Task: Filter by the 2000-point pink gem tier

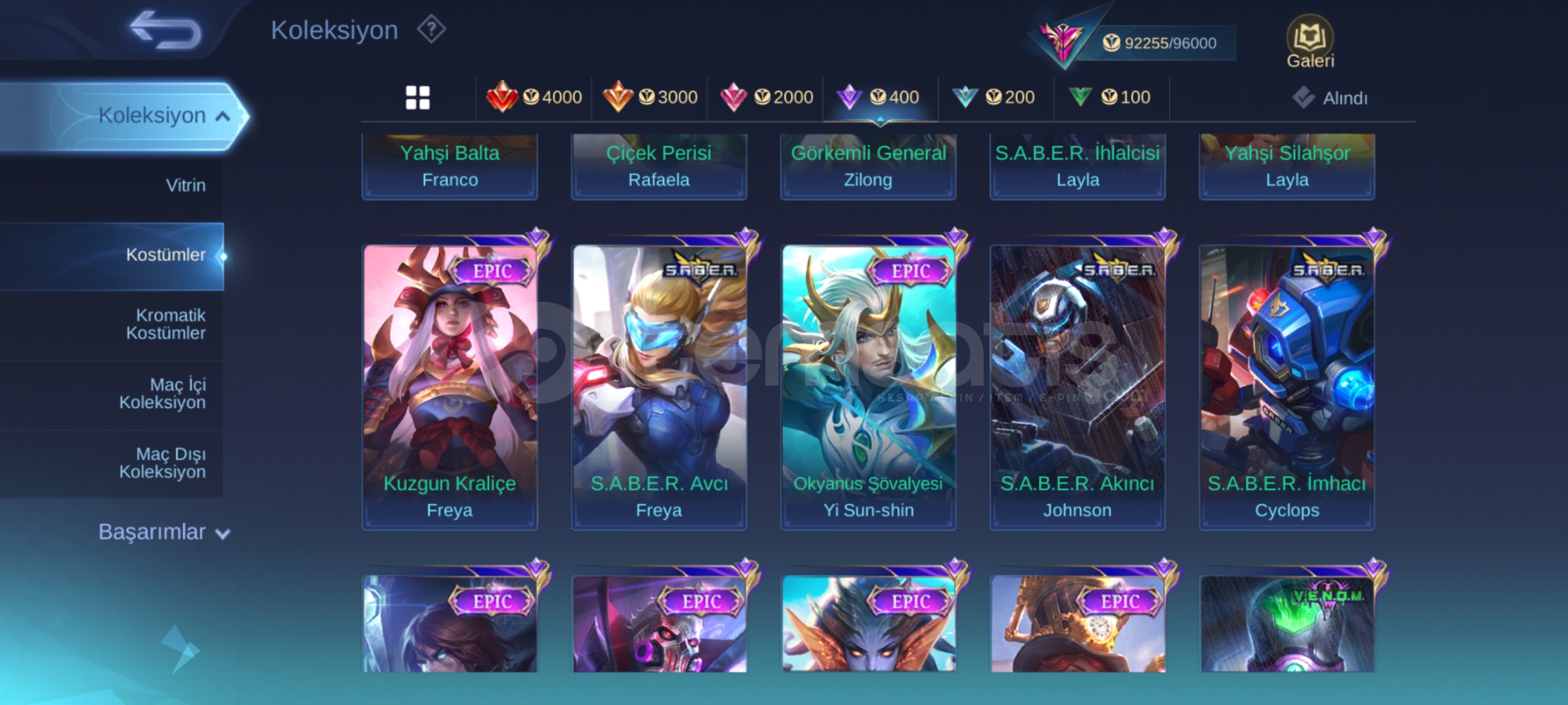Action: point(766,97)
